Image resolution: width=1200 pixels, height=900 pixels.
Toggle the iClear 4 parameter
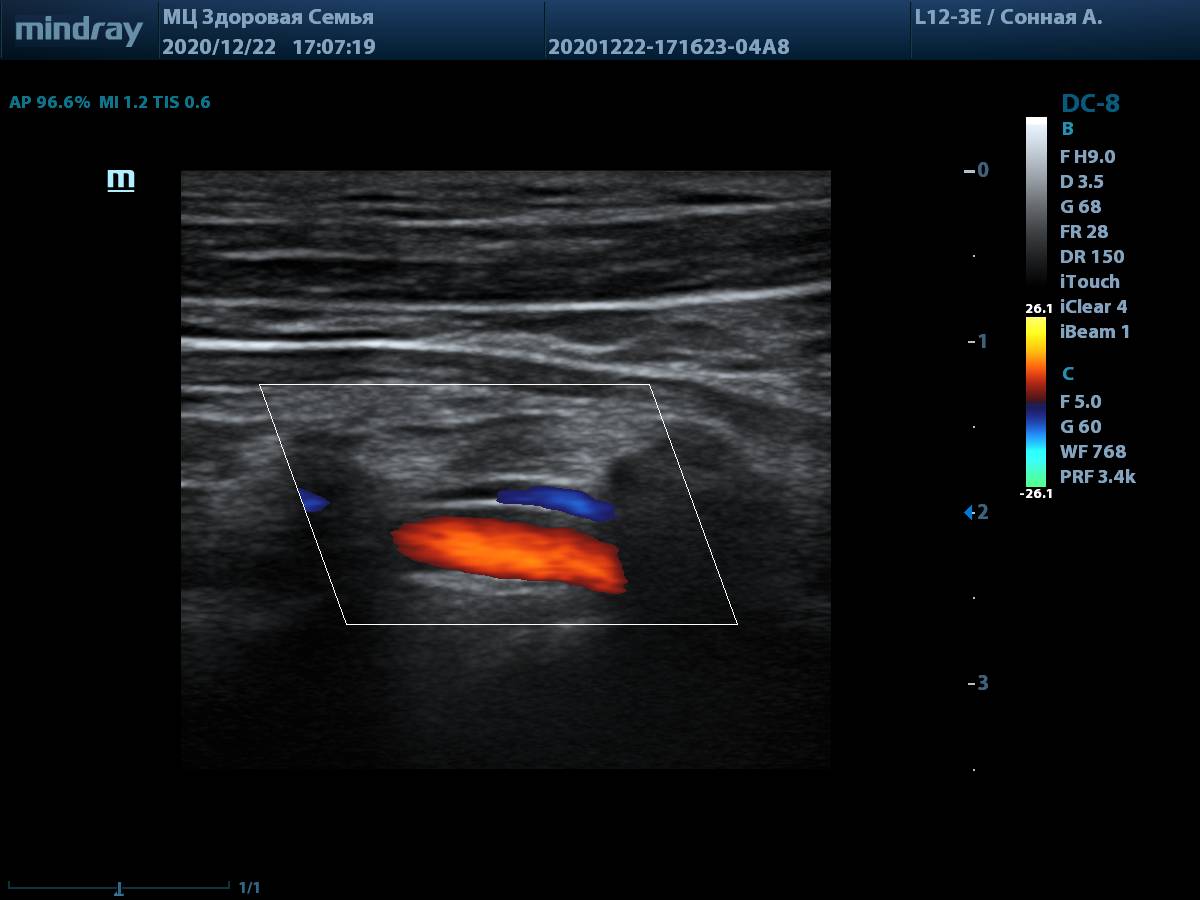pos(1093,307)
